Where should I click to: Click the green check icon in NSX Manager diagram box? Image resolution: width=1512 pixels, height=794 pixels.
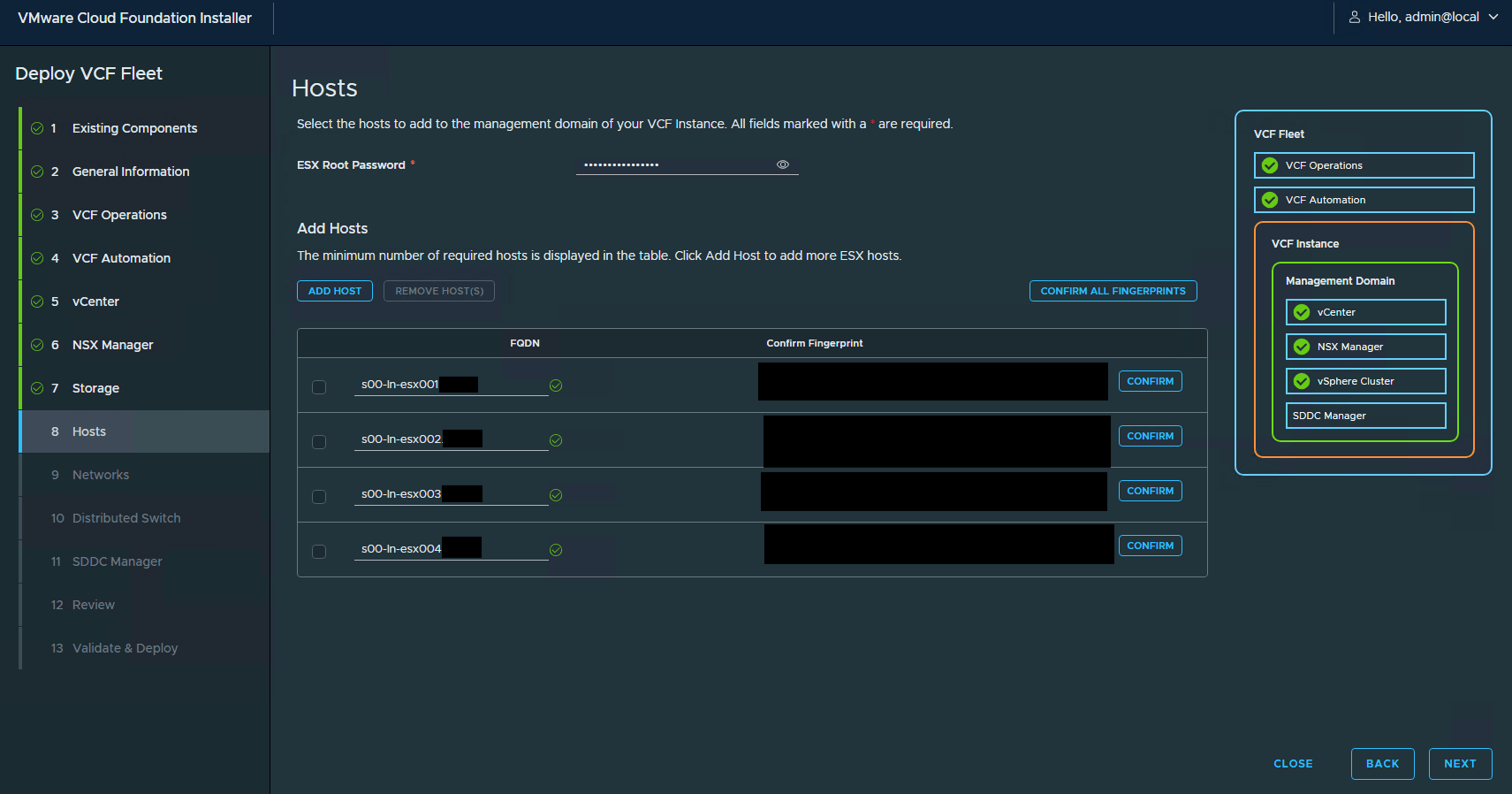[1302, 347]
